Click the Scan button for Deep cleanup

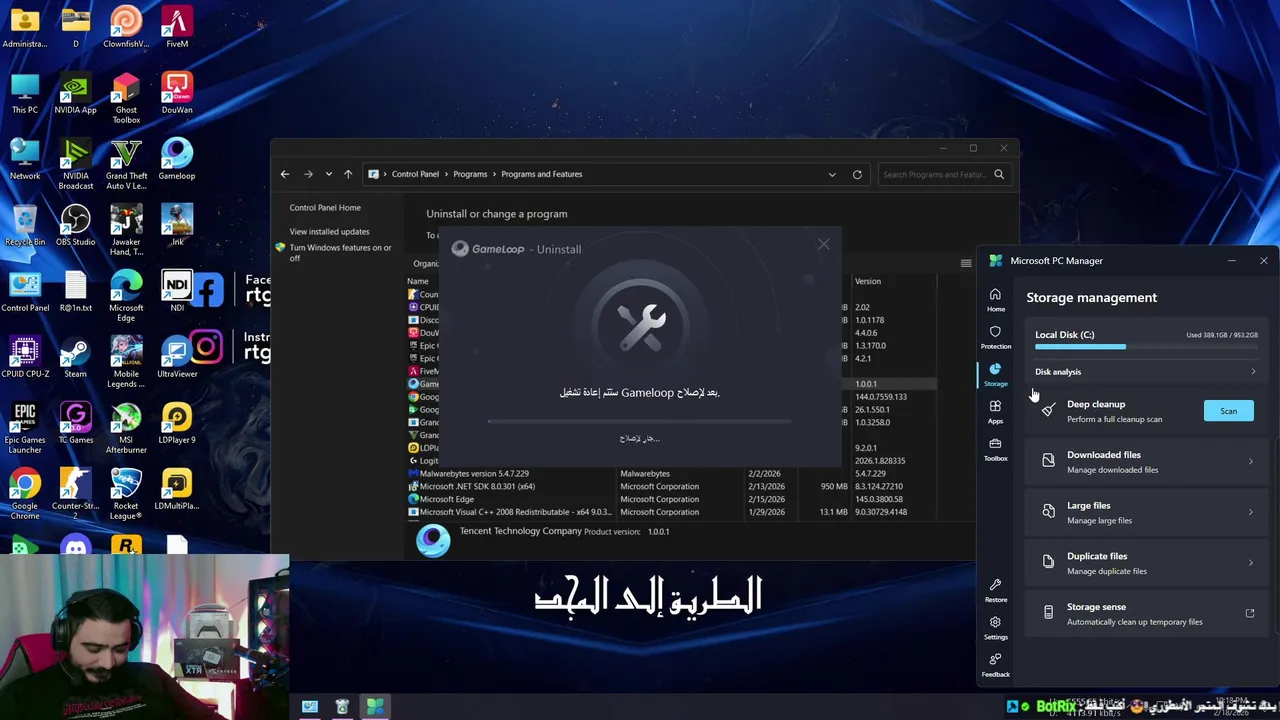coord(1228,411)
